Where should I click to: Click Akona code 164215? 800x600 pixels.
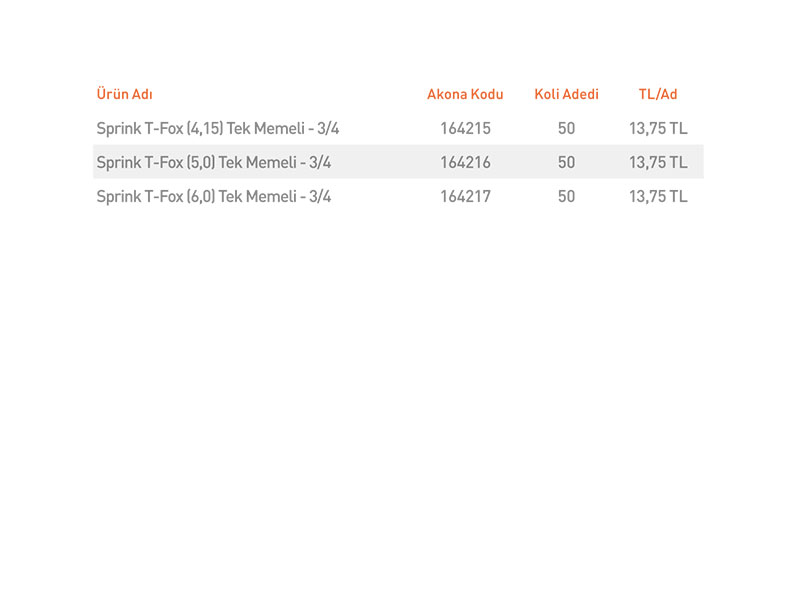[465, 128]
